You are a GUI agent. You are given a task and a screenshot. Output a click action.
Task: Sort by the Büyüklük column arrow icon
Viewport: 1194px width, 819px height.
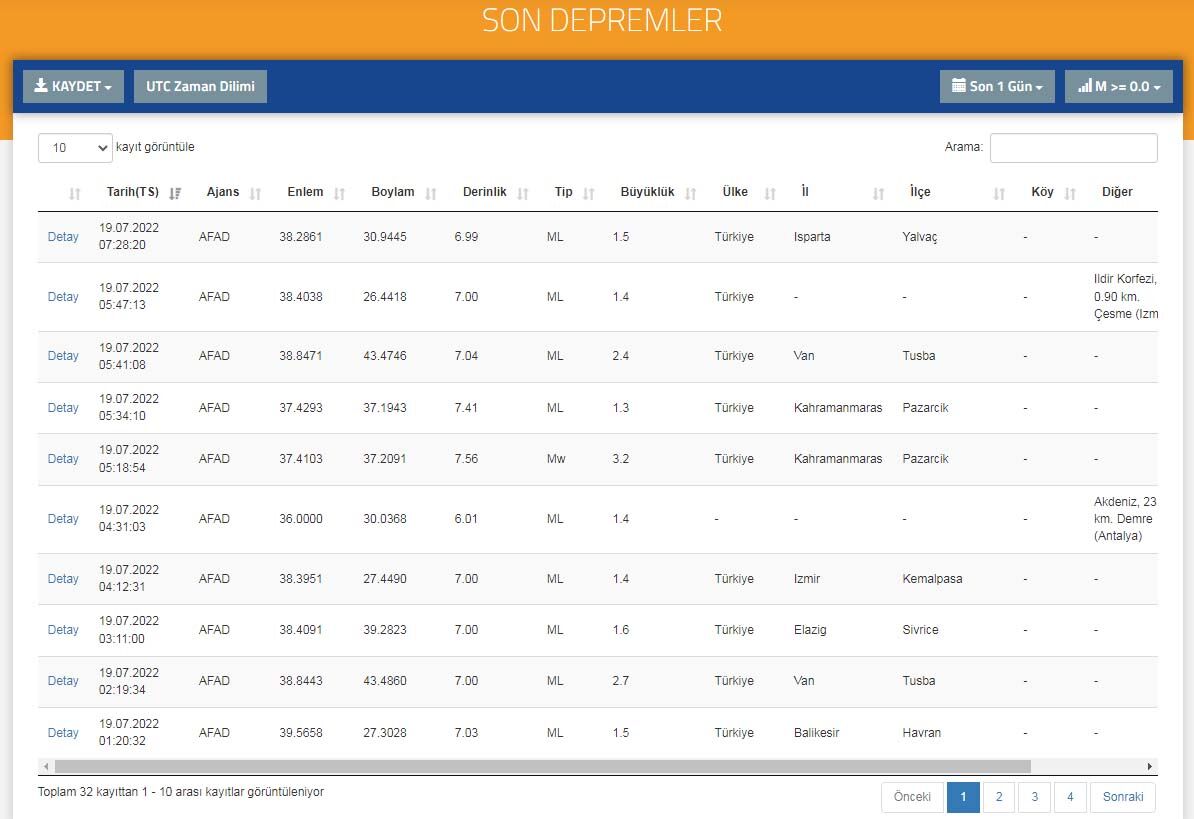point(691,193)
